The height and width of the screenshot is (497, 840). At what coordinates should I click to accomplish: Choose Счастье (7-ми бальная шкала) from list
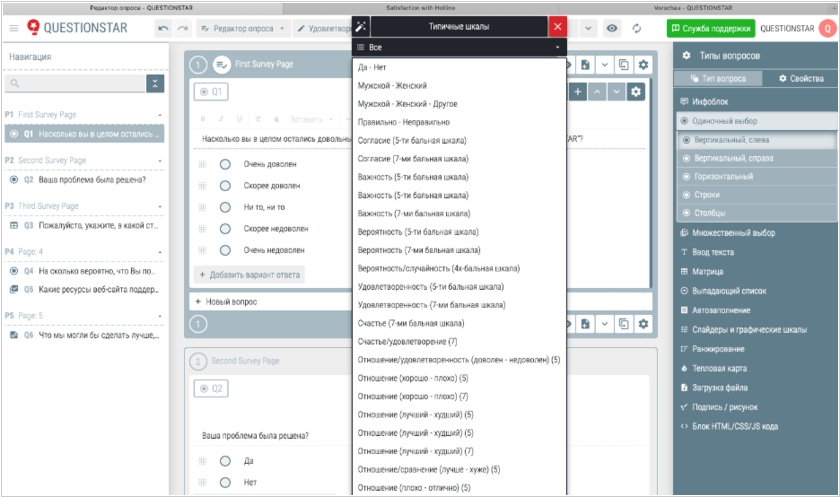click(459, 323)
